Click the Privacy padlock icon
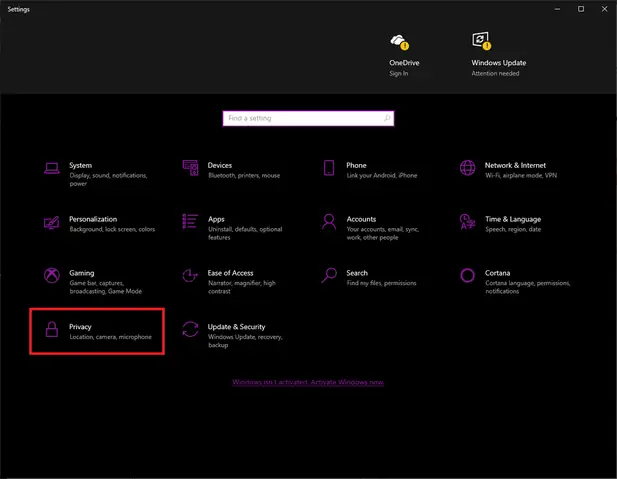The image size is (617, 479). click(52, 329)
